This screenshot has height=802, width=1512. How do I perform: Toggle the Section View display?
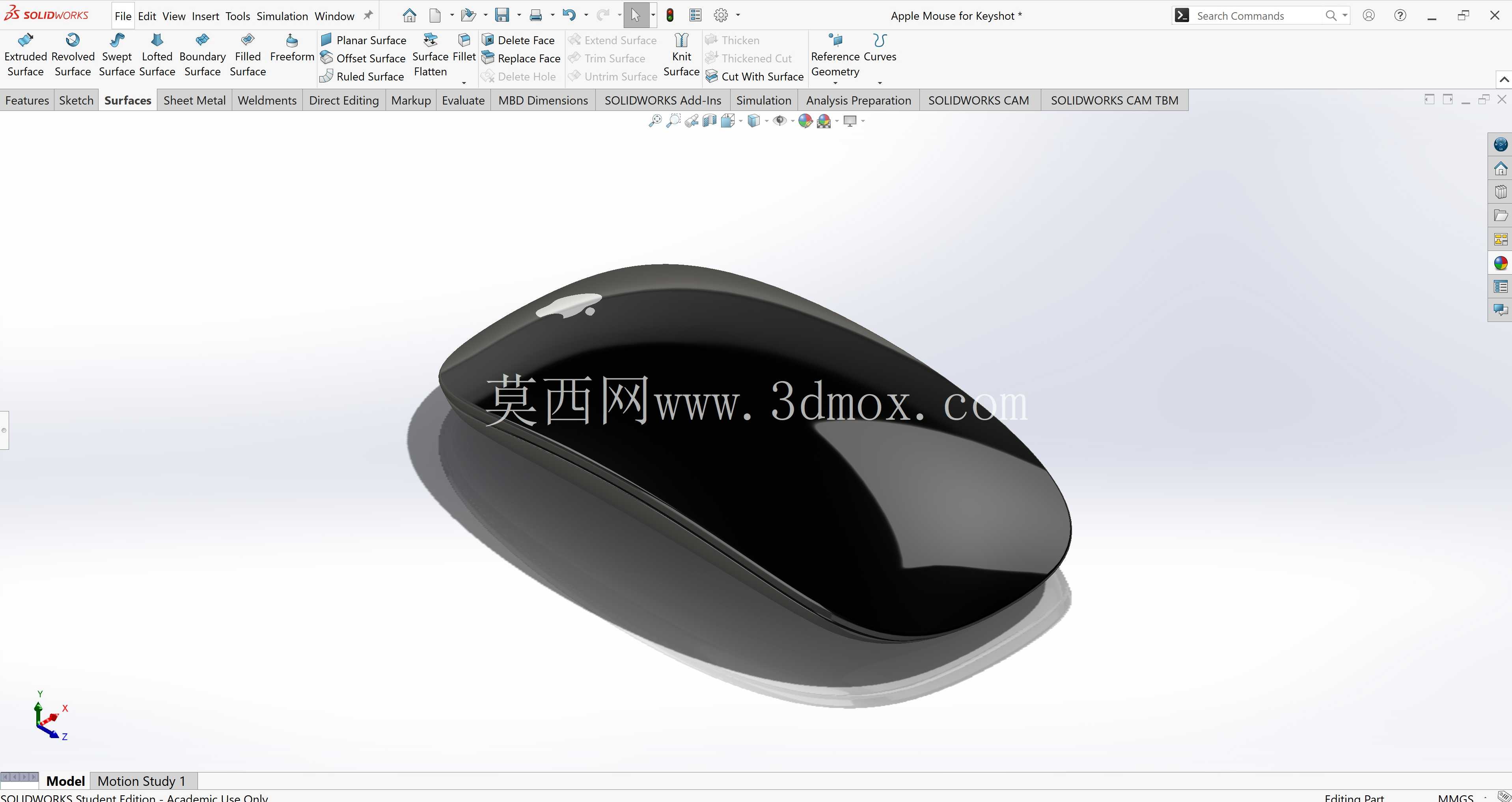pyautogui.click(x=710, y=121)
